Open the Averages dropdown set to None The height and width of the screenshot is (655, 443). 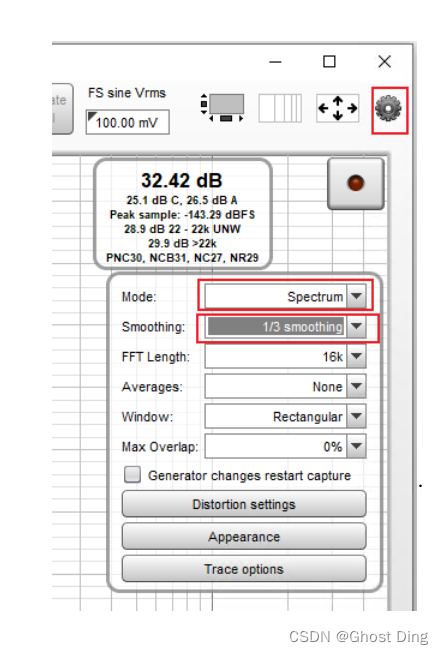(x=285, y=386)
